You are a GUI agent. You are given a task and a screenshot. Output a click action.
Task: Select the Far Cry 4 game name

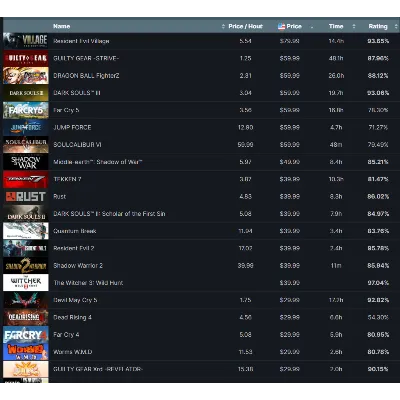pyautogui.click(x=66, y=335)
